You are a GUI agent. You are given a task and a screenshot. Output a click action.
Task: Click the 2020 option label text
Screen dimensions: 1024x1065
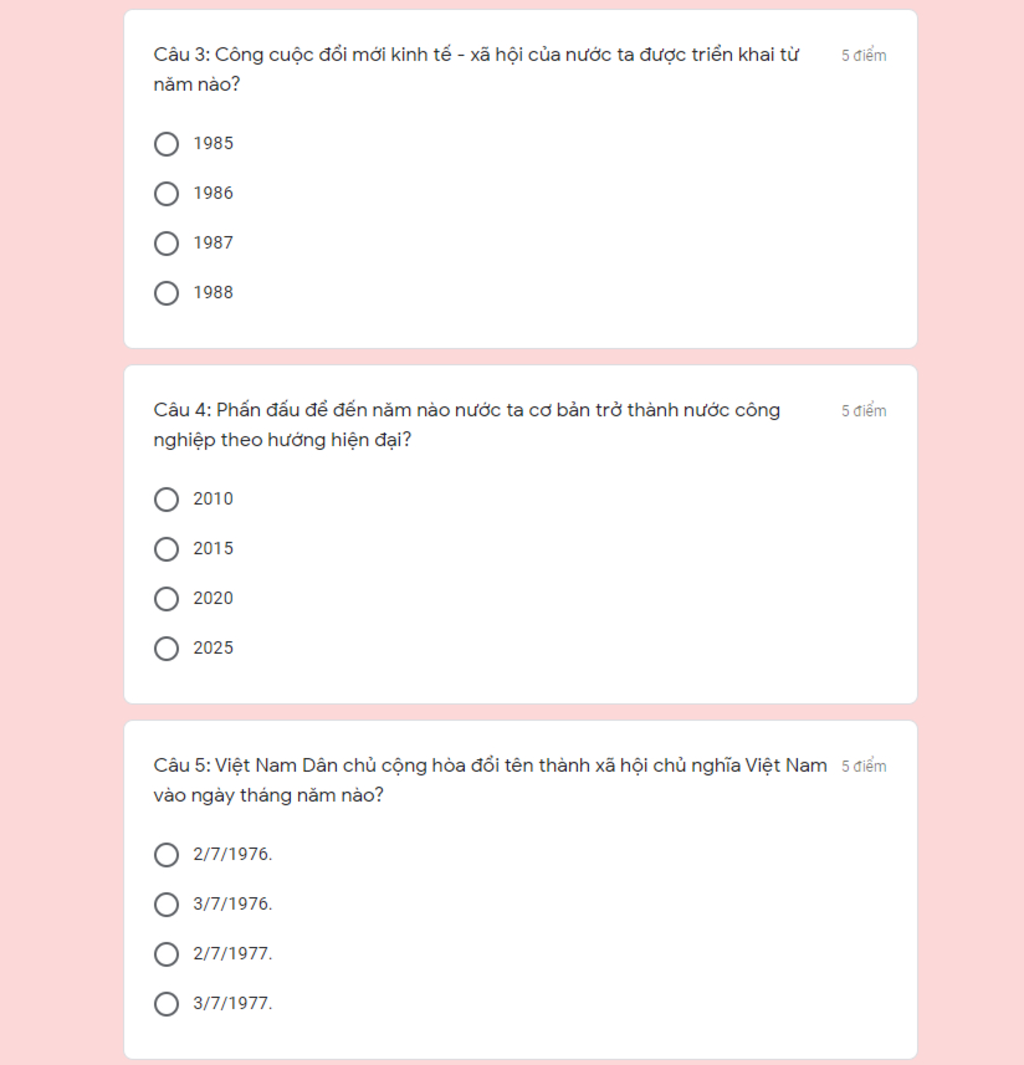pyautogui.click(x=213, y=598)
